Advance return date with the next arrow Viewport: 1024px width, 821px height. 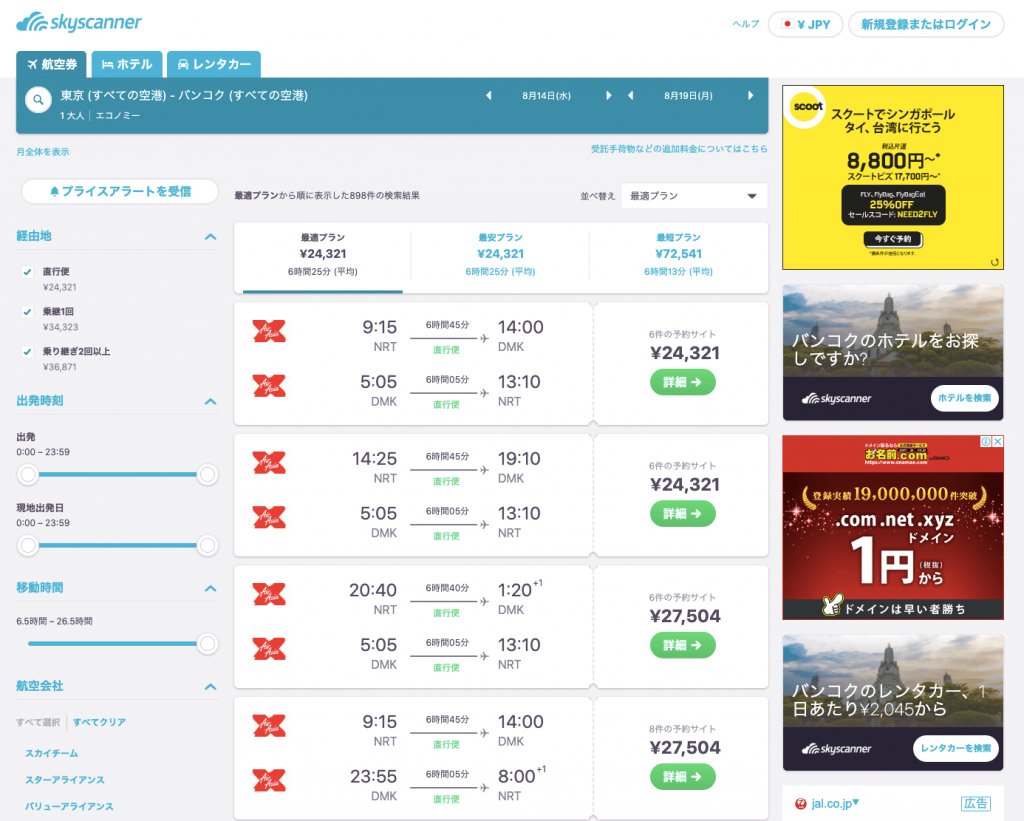pyautogui.click(x=751, y=96)
